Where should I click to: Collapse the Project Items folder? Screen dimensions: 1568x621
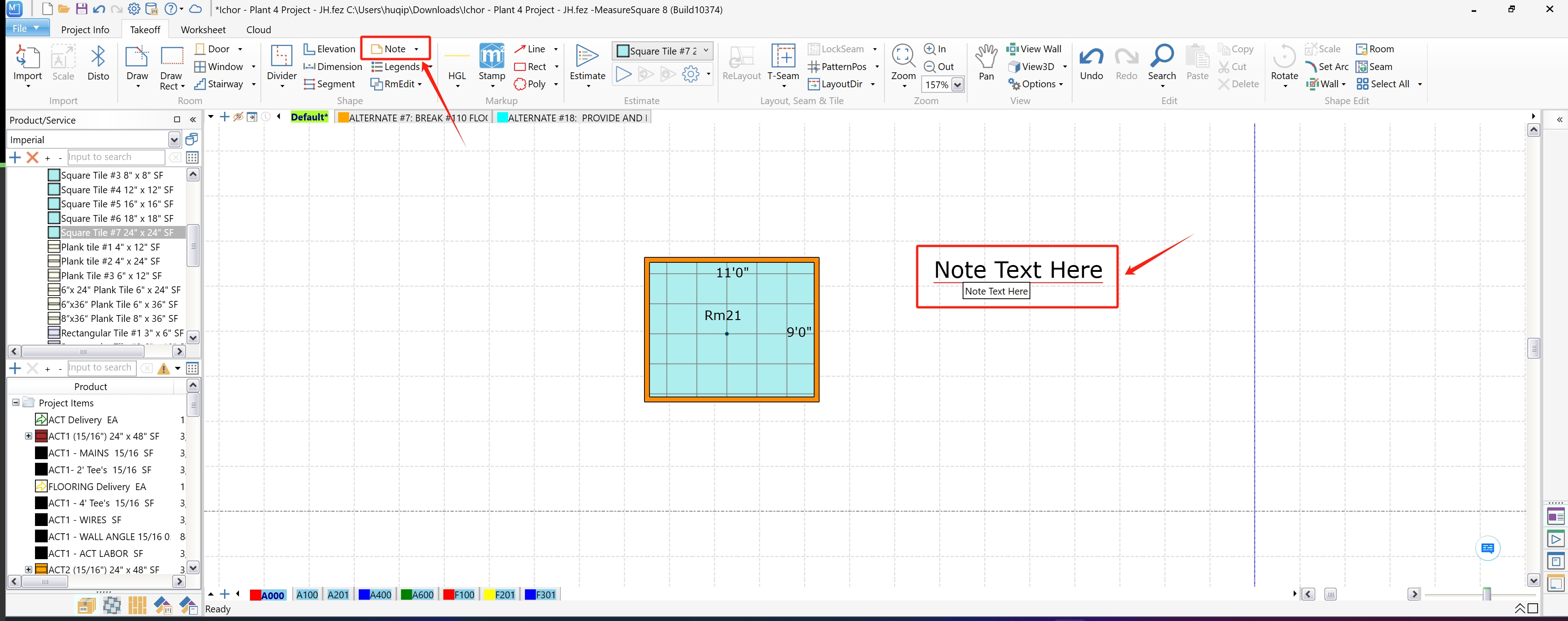click(x=16, y=402)
